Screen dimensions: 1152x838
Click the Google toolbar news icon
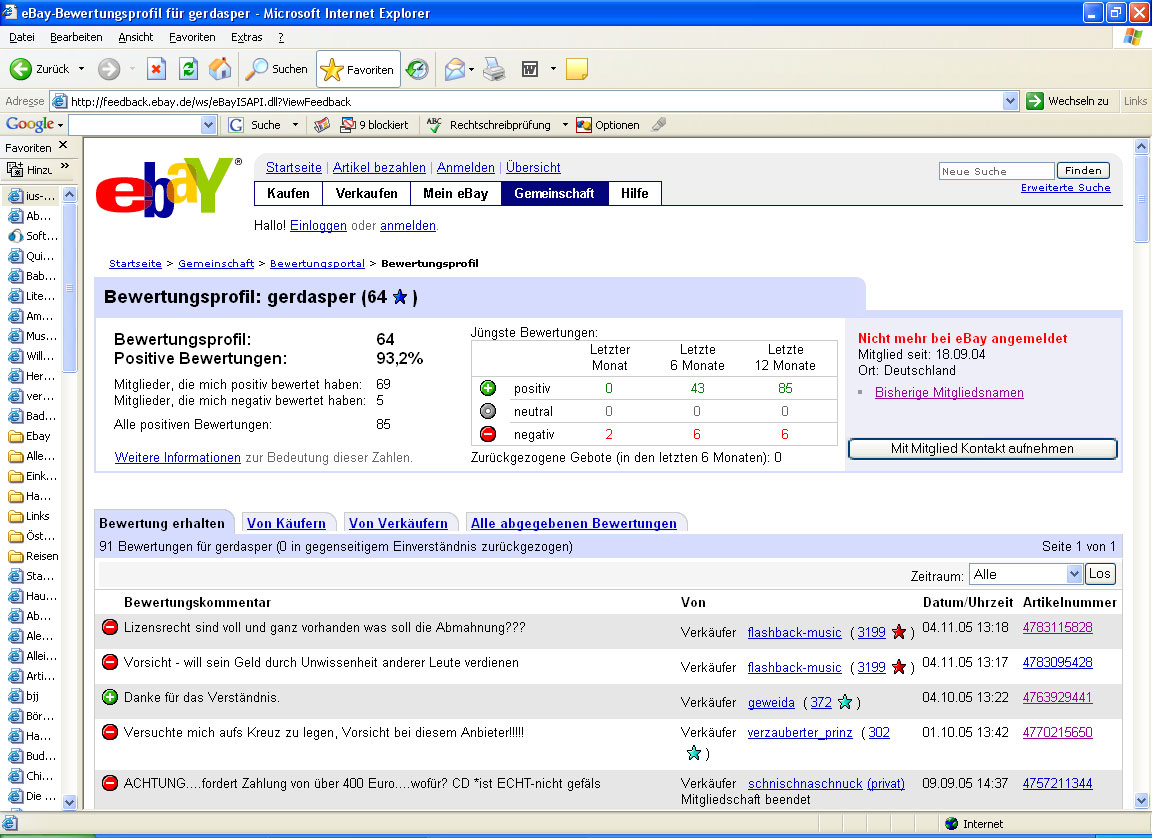click(x=322, y=125)
